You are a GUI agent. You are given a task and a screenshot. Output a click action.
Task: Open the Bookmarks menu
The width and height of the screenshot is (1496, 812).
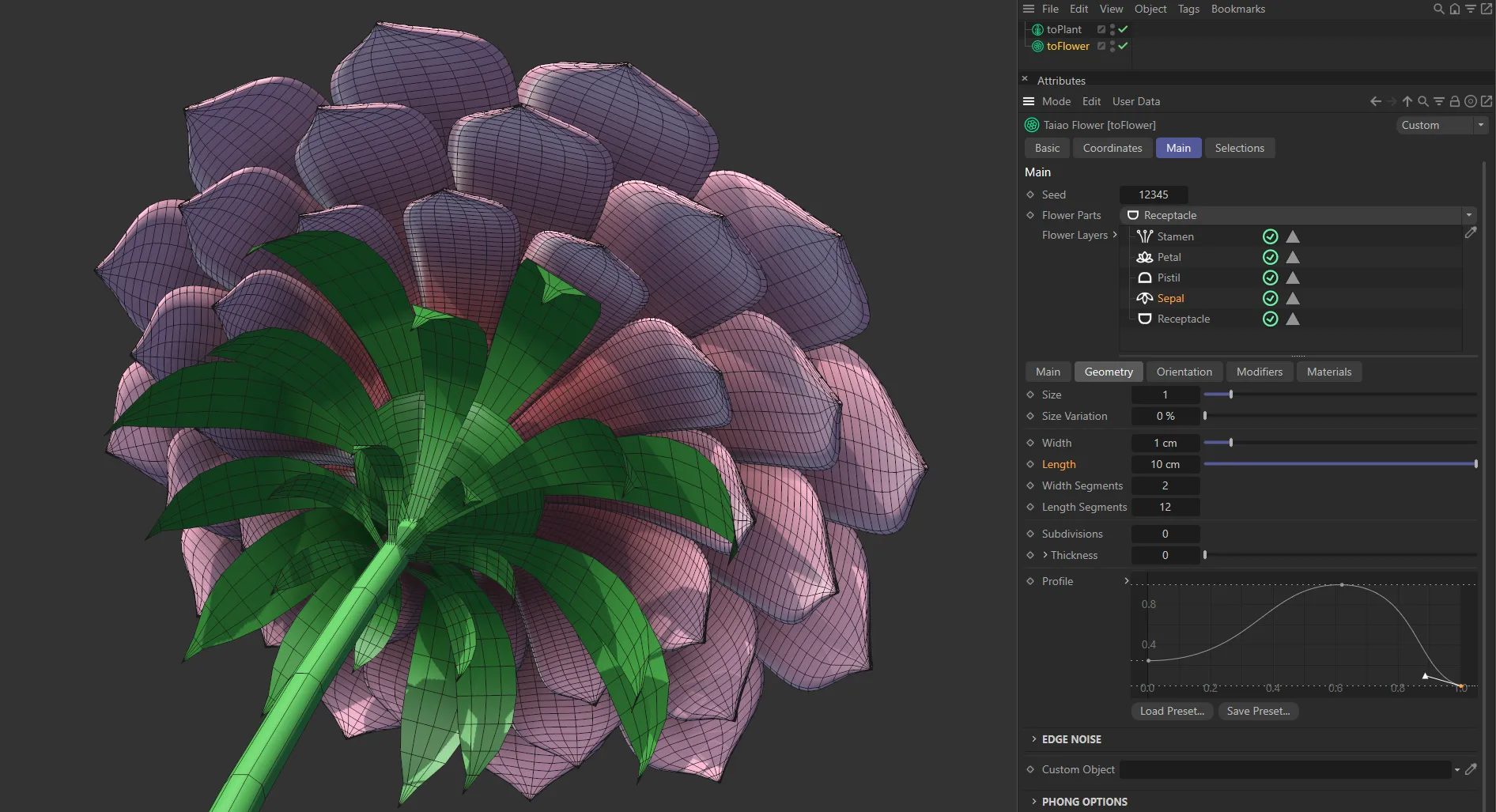coord(1237,9)
